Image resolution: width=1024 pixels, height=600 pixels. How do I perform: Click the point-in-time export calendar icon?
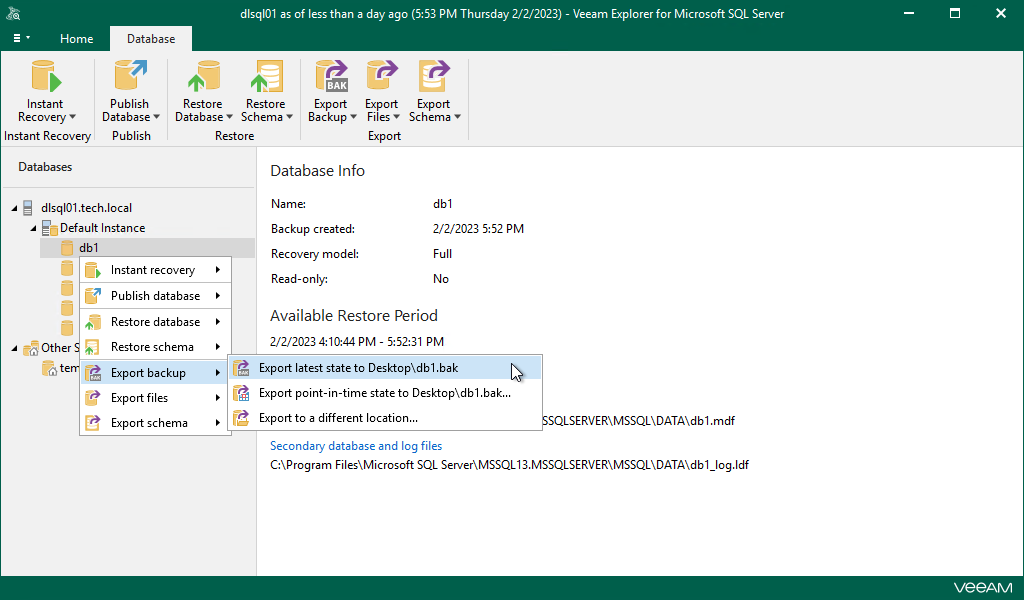click(x=242, y=393)
